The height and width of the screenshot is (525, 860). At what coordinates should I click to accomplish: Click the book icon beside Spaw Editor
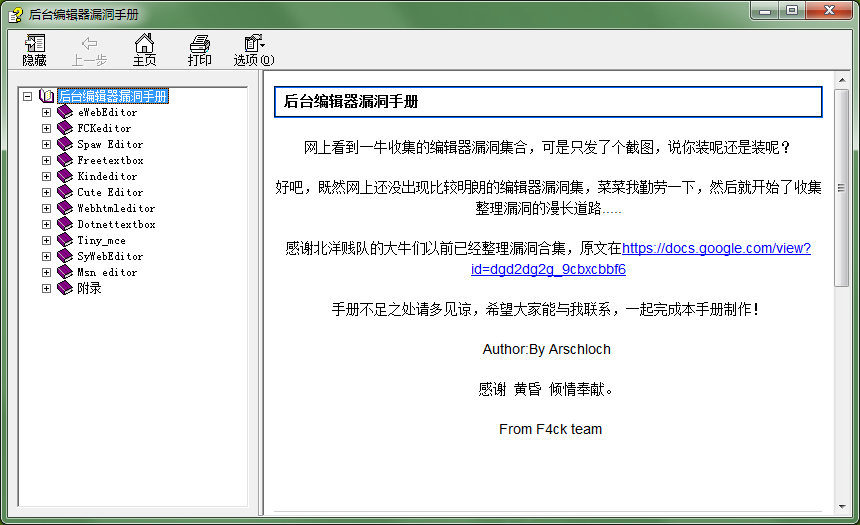65,144
